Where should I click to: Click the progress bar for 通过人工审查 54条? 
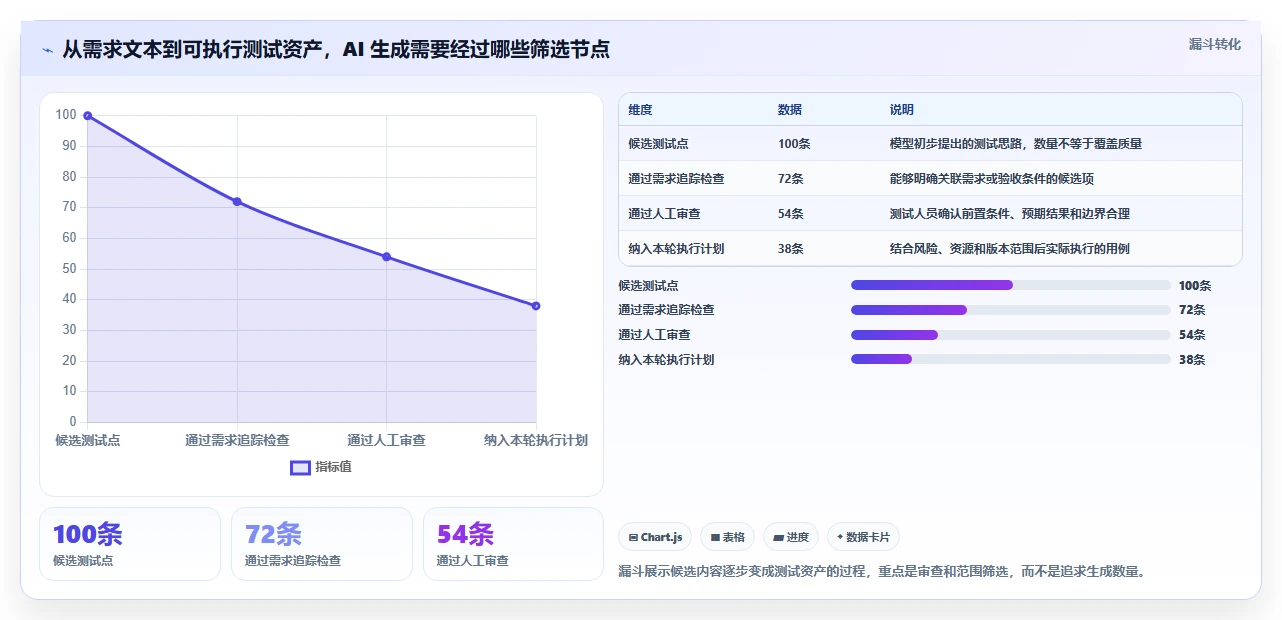(x=1010, y=335)
